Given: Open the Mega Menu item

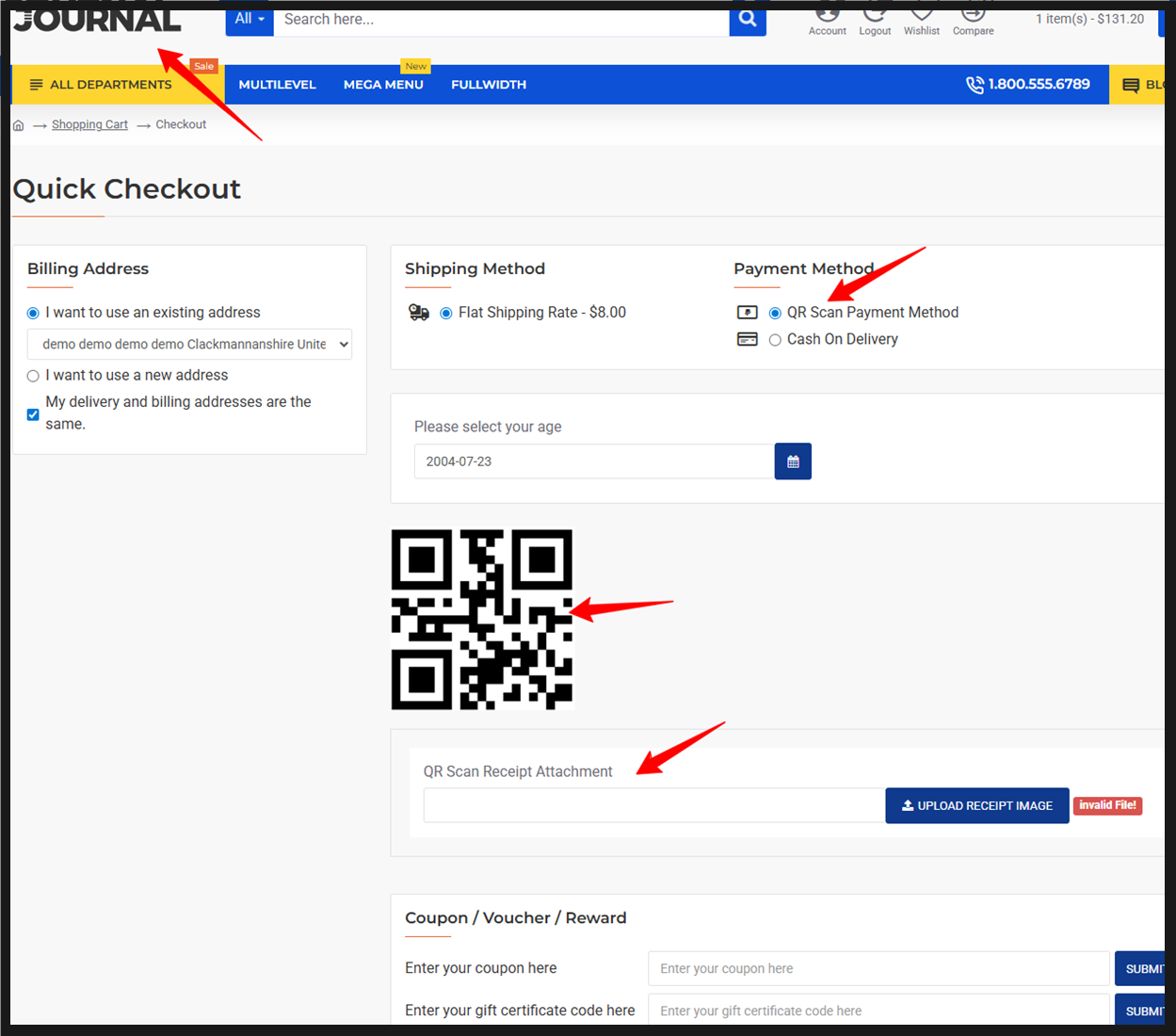Looking at the screenshot, I should pos(383,85).
